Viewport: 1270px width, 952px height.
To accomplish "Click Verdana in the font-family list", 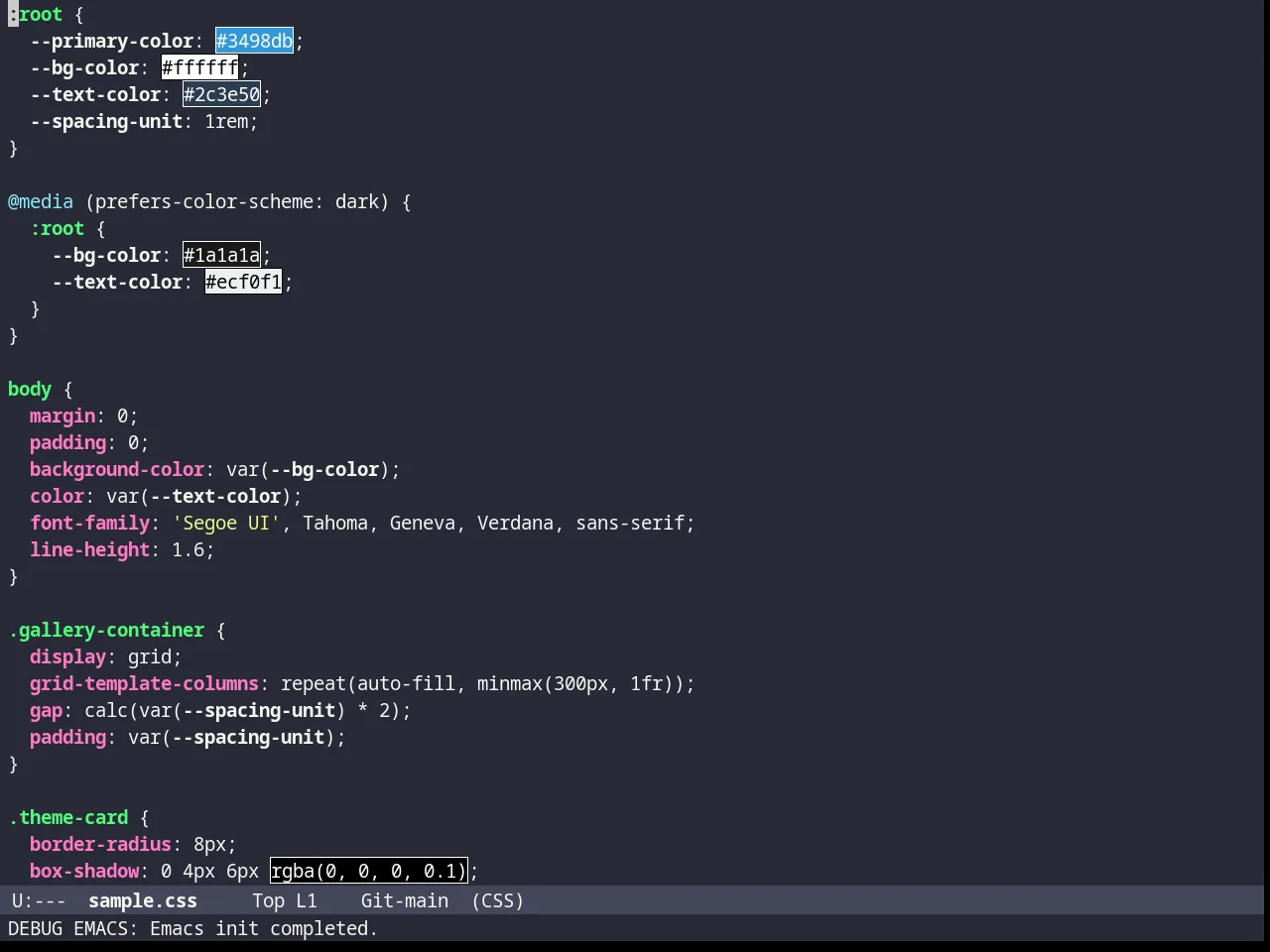I will [515, 523].
